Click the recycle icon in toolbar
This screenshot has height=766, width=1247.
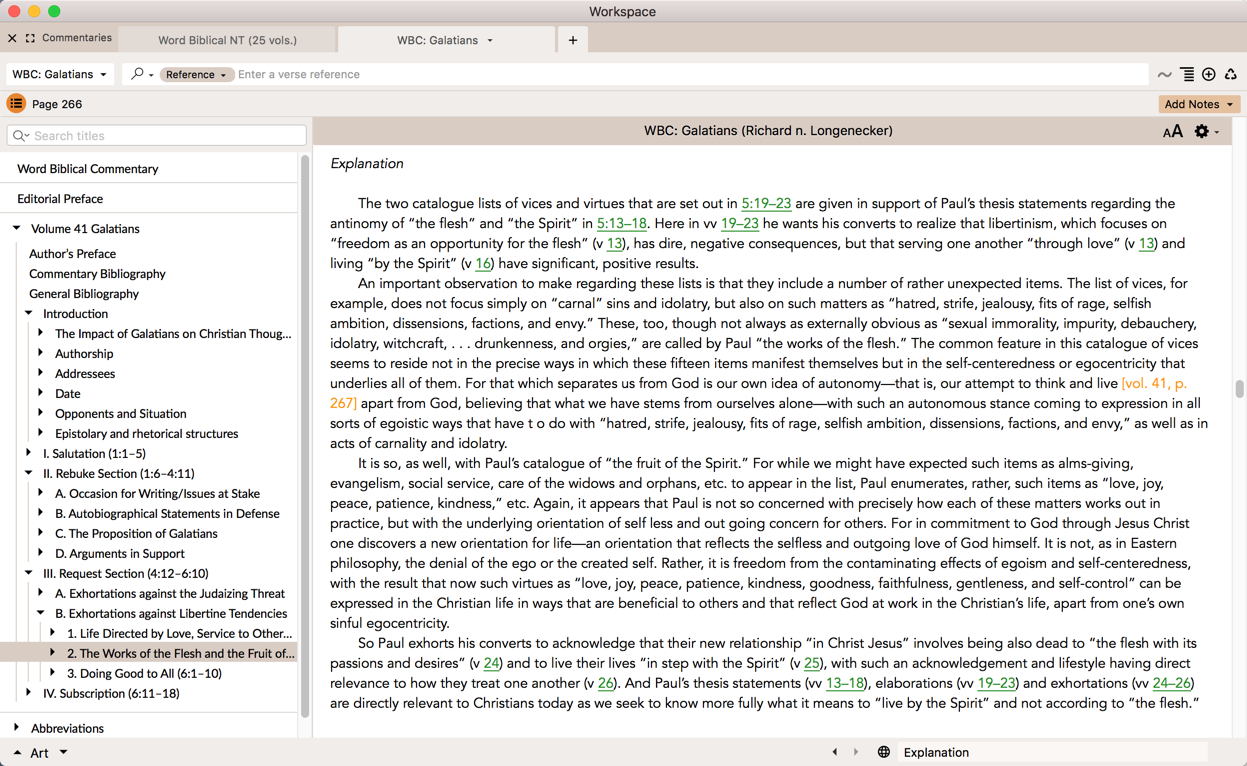1231,74
